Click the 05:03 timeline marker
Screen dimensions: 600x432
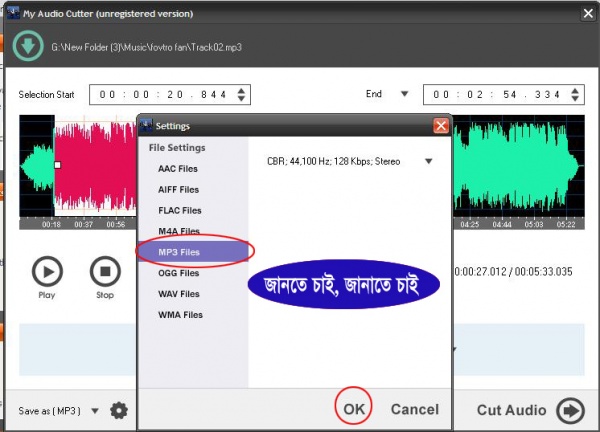pyautogui.click(x=534, y=224)
